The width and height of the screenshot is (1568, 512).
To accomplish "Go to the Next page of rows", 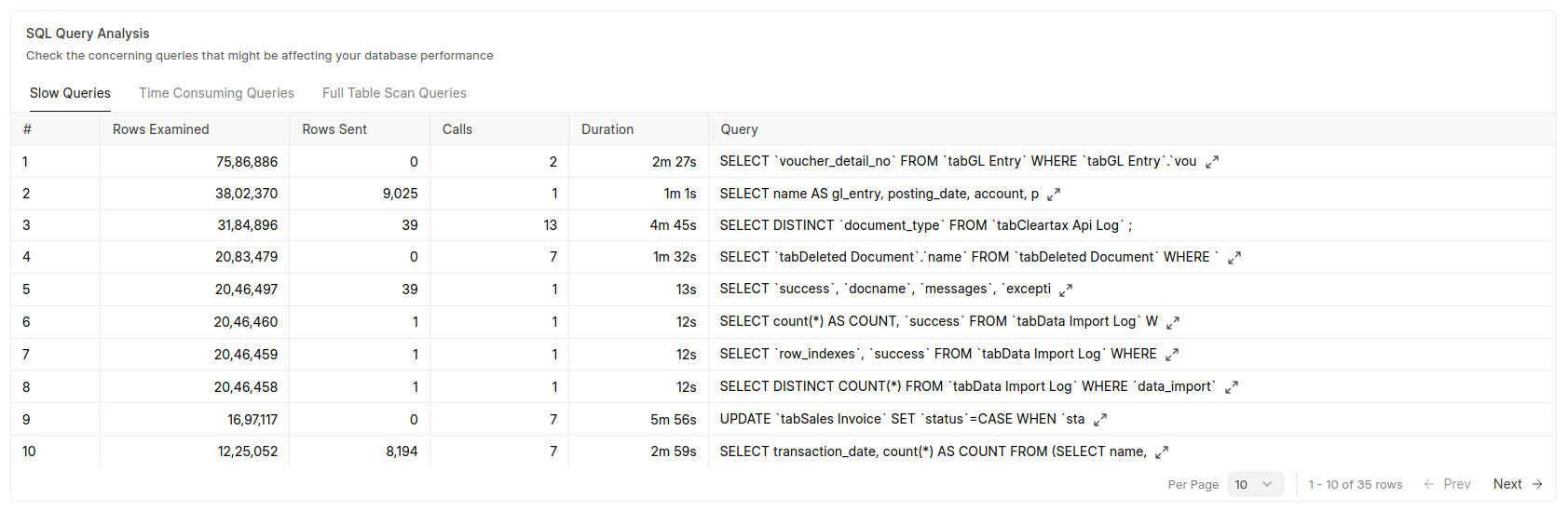I will click(1518, 484).
